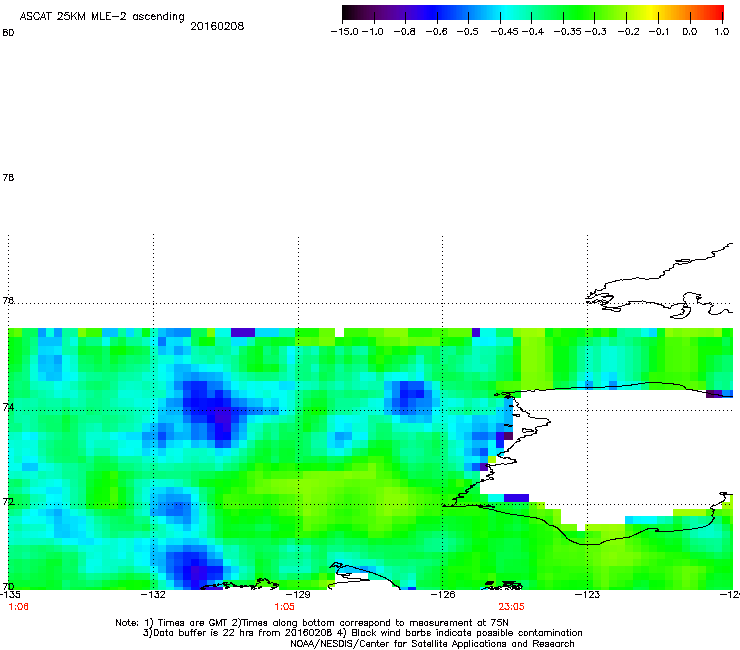
Task: Click the color bar label 1.0
Action: point(722,32)
